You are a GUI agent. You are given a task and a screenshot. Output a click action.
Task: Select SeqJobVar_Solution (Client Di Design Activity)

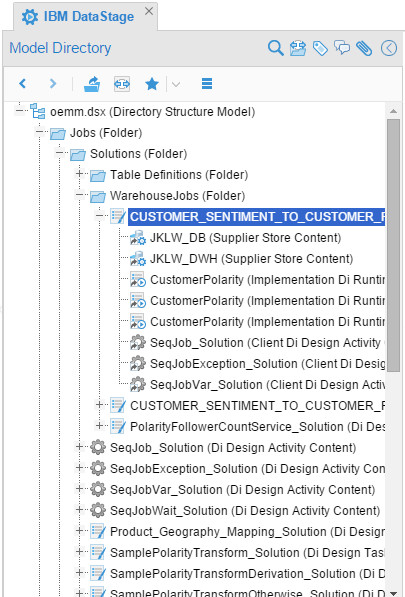268,384
